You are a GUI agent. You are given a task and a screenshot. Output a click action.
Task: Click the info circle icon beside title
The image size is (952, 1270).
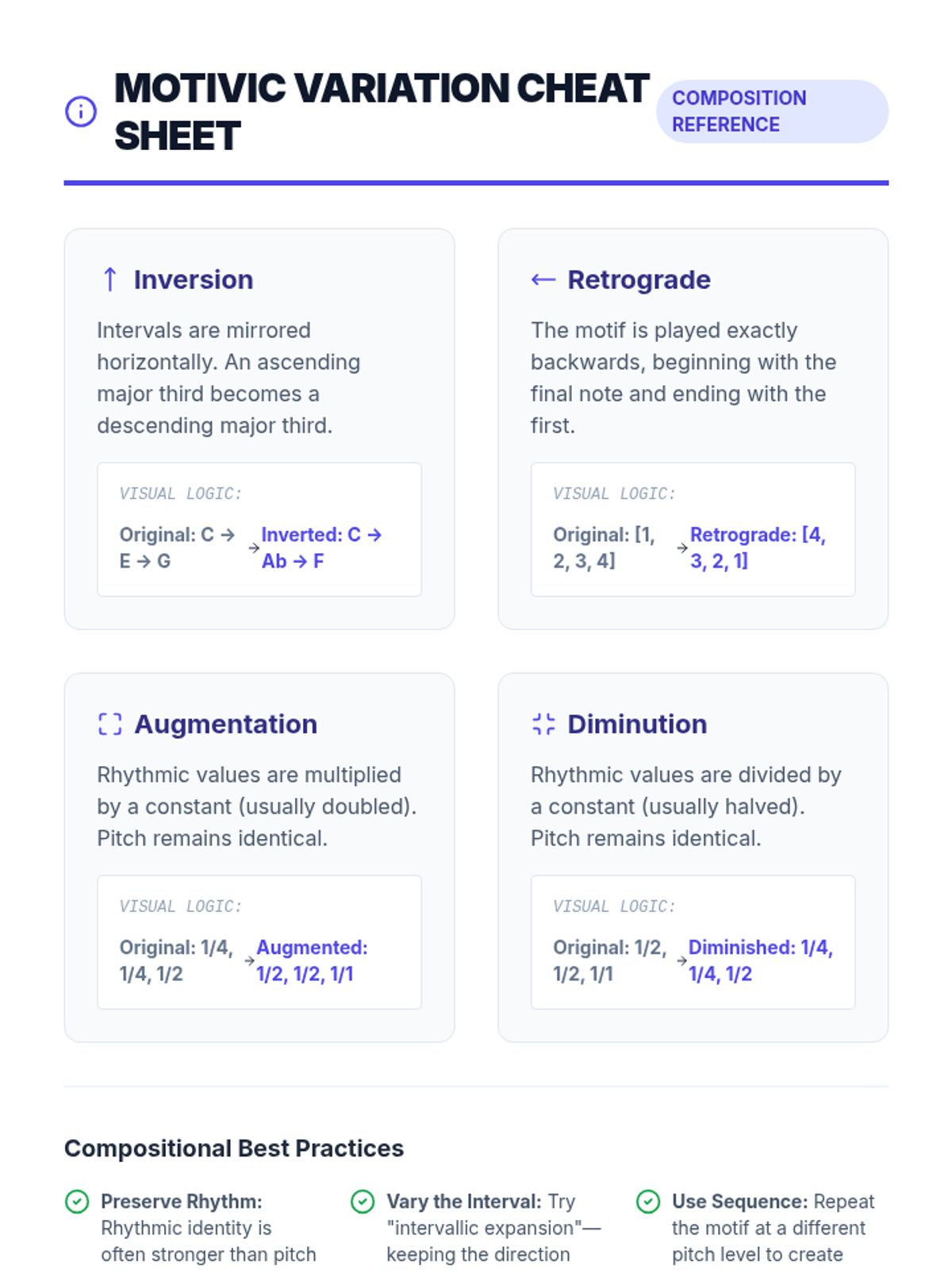[81, 111]
